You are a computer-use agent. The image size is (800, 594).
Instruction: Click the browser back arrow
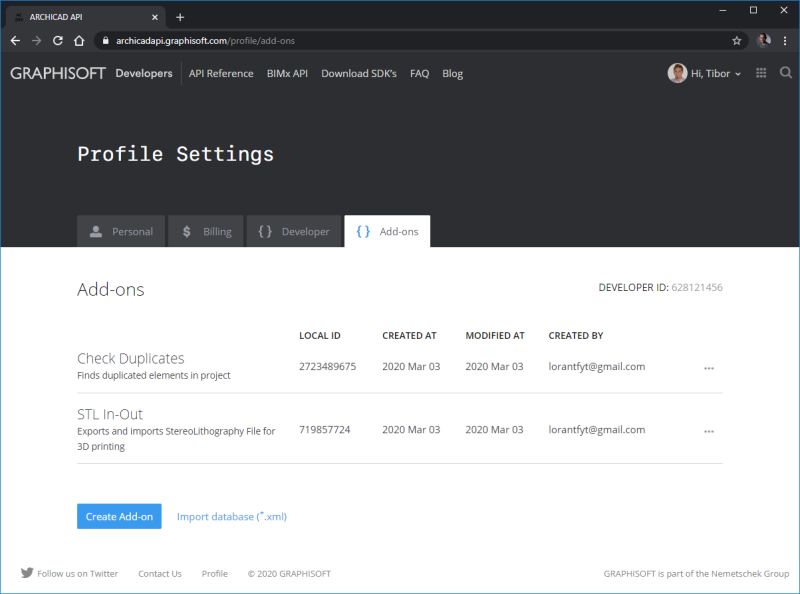pos(15,41)
